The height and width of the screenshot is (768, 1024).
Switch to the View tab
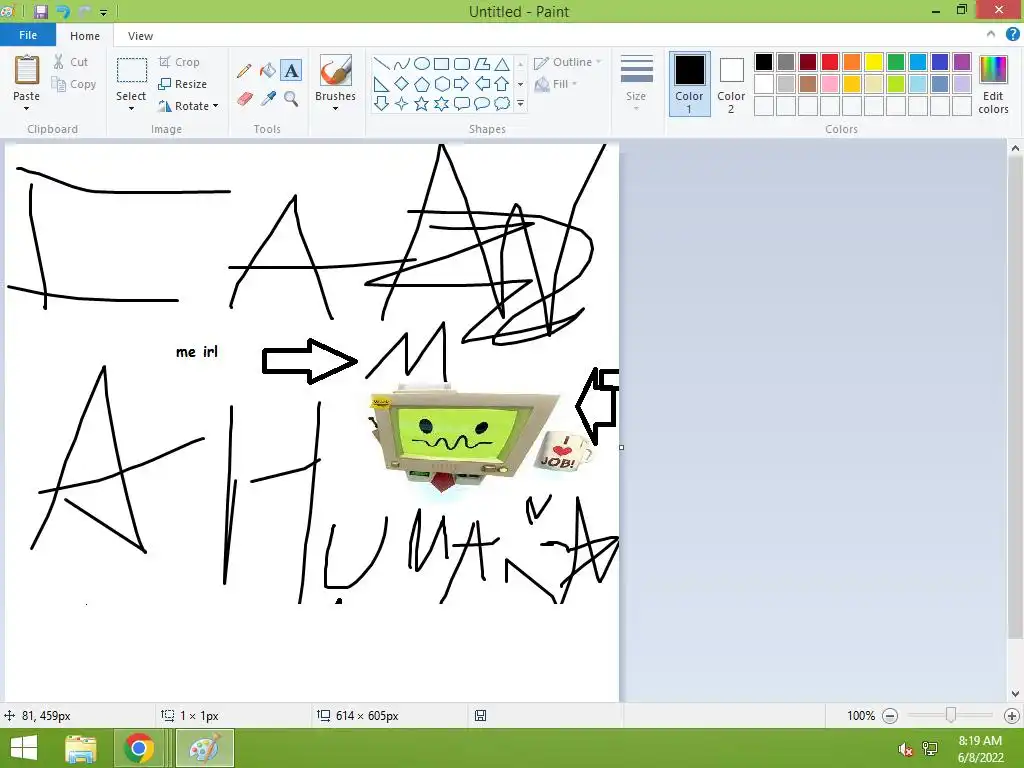[x=140, y=36]
